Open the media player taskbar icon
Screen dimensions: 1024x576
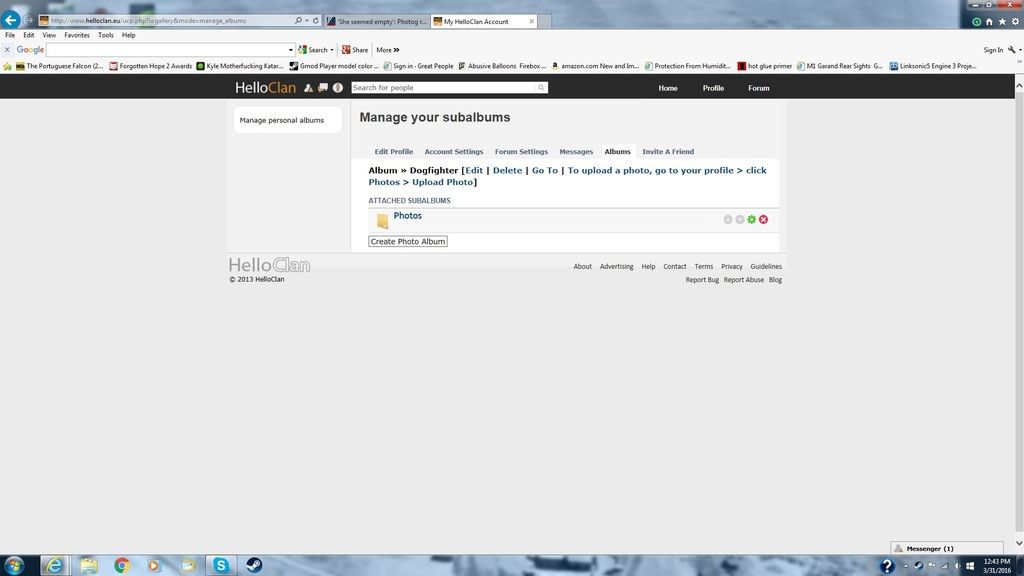point(153,565)
